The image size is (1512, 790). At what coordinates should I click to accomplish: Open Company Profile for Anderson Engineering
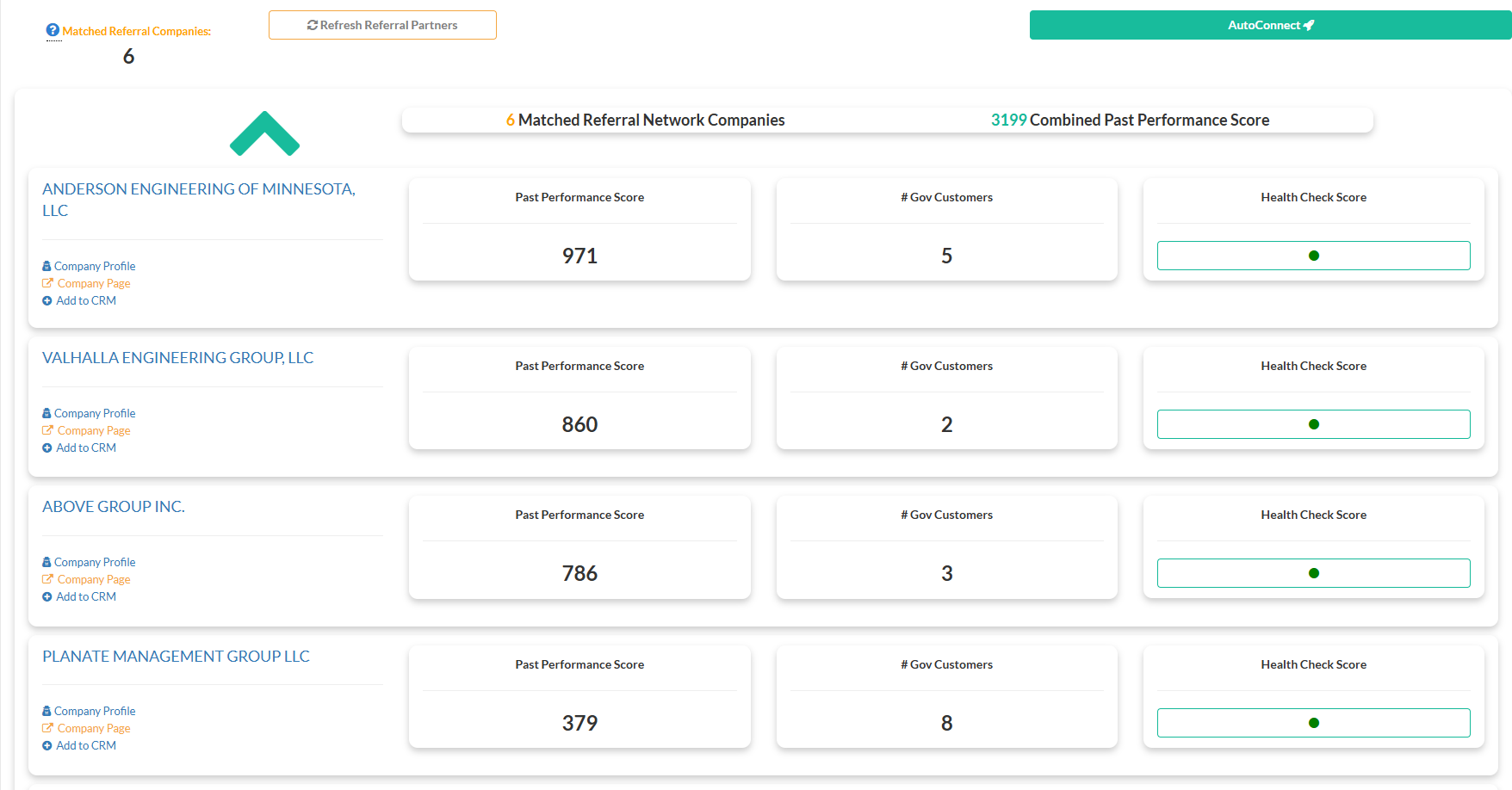pyautogui.click(x=94, y=266)
